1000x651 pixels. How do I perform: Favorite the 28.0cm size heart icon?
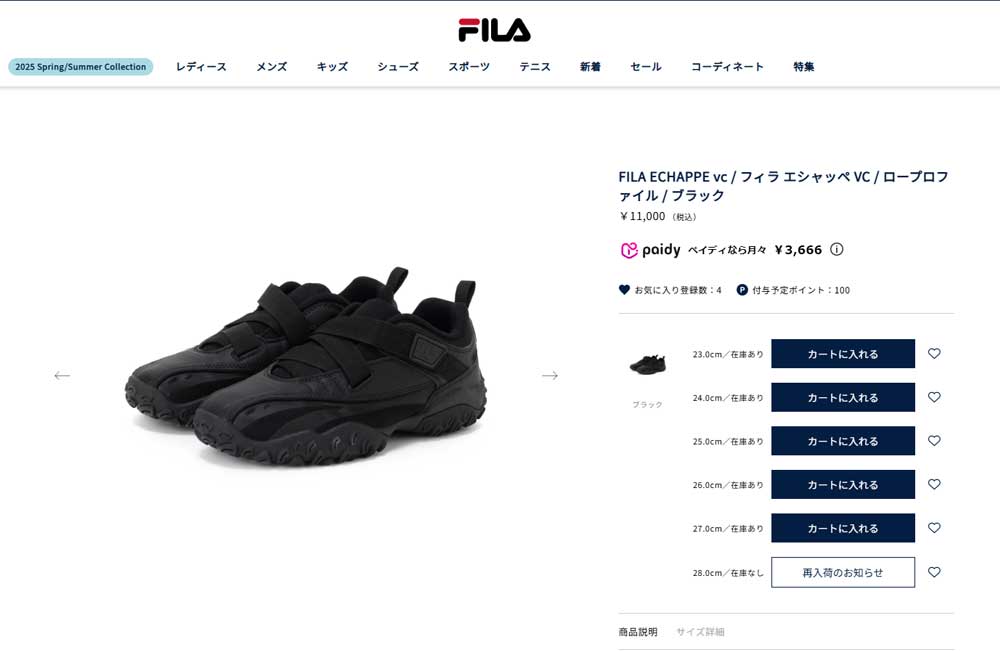[x=934, y=572]
